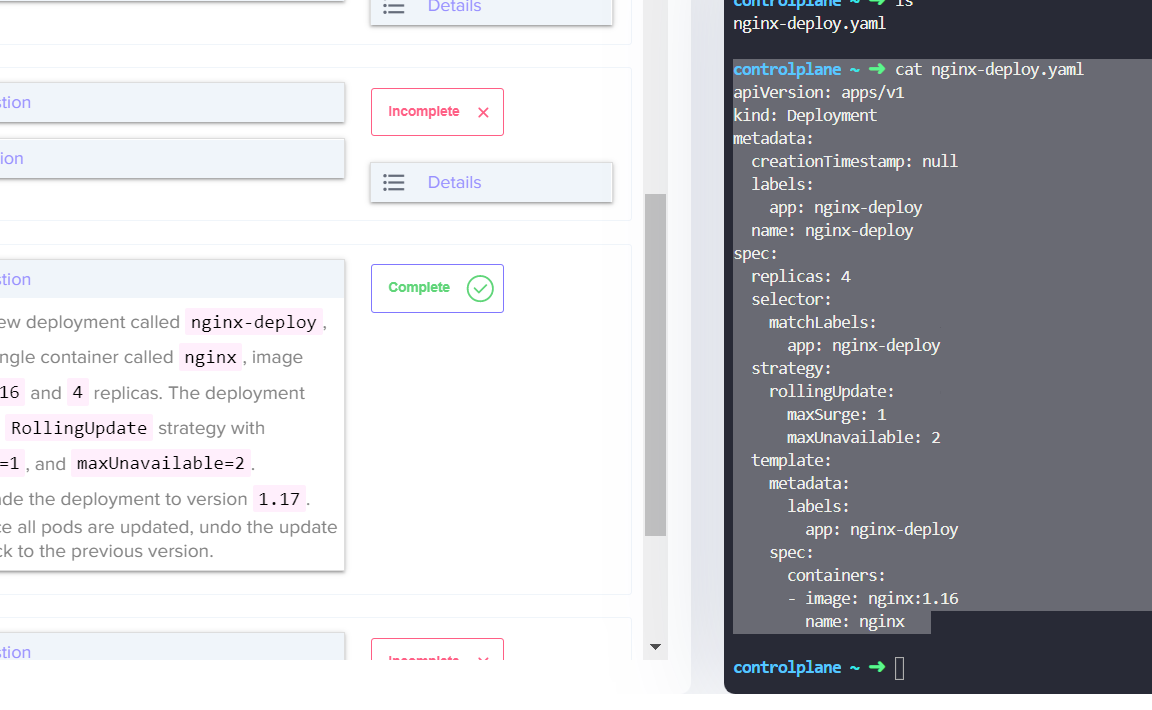This screenshot has width=1152, height=710.
Task: Click the 'nginx' container name code label in the question
Action: [x=210, y=357]
